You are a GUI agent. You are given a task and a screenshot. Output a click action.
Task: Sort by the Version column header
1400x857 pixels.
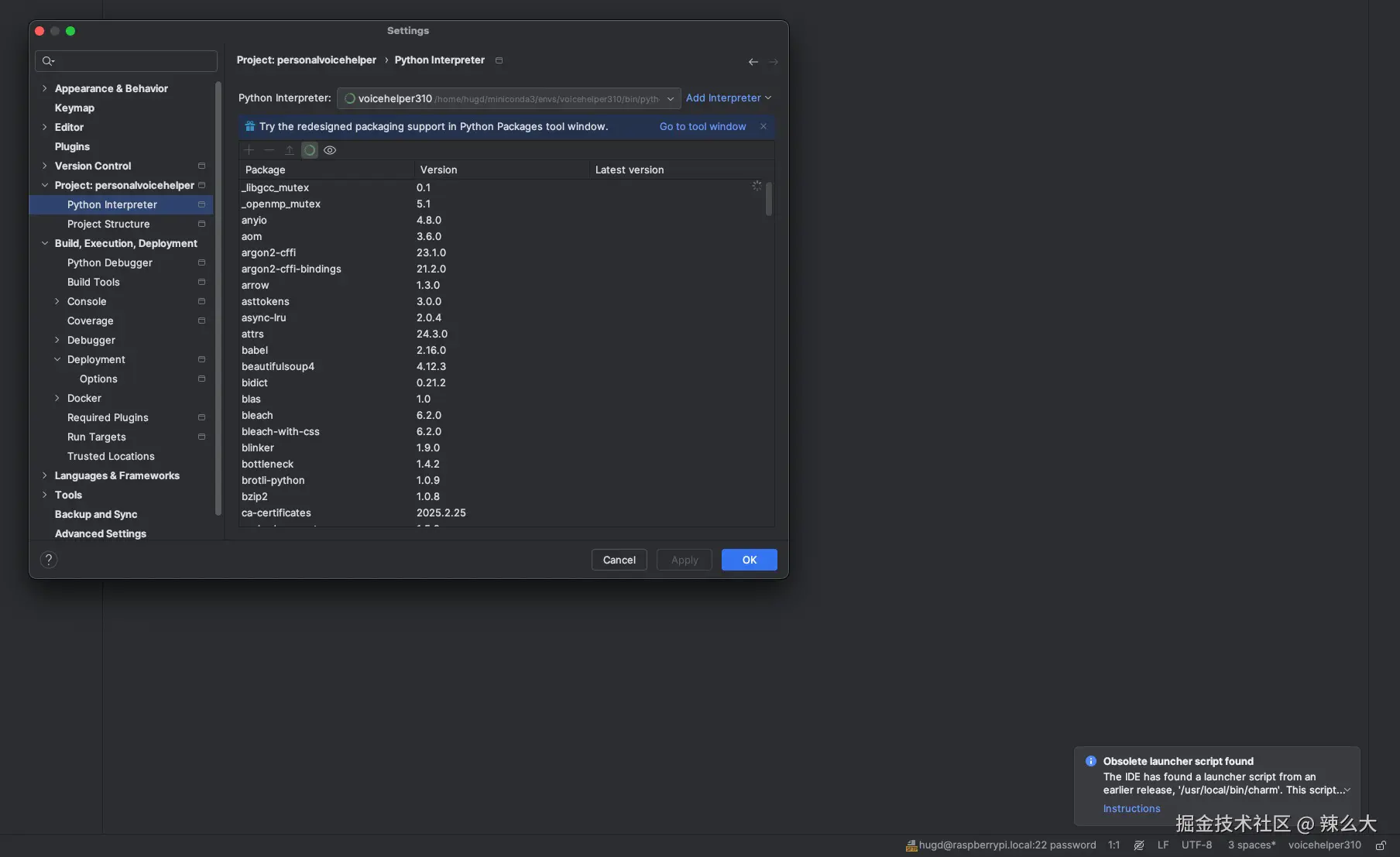point(502,170)
